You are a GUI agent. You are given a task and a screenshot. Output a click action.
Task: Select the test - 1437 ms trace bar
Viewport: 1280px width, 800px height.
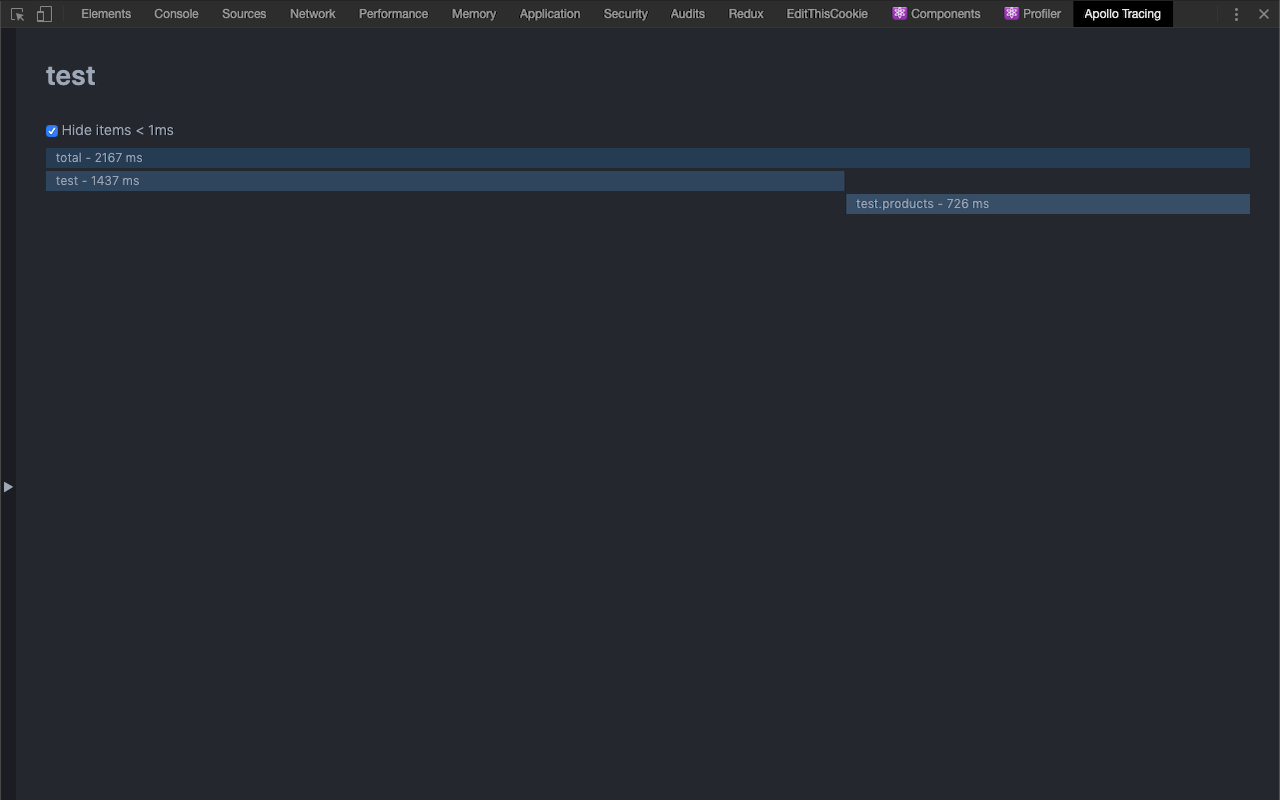coord(445,181)
